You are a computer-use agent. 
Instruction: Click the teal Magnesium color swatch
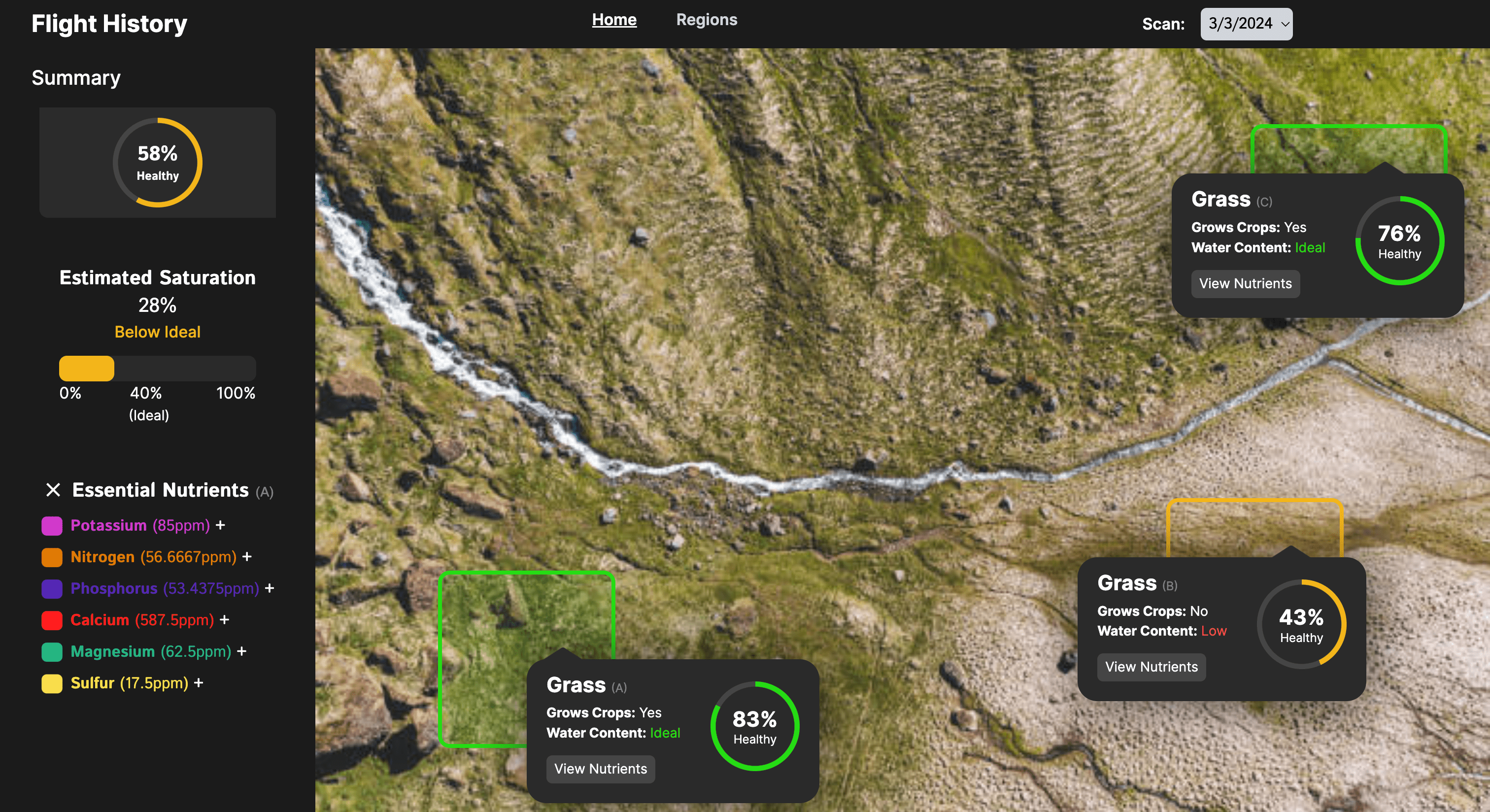(x=52, y=652)
